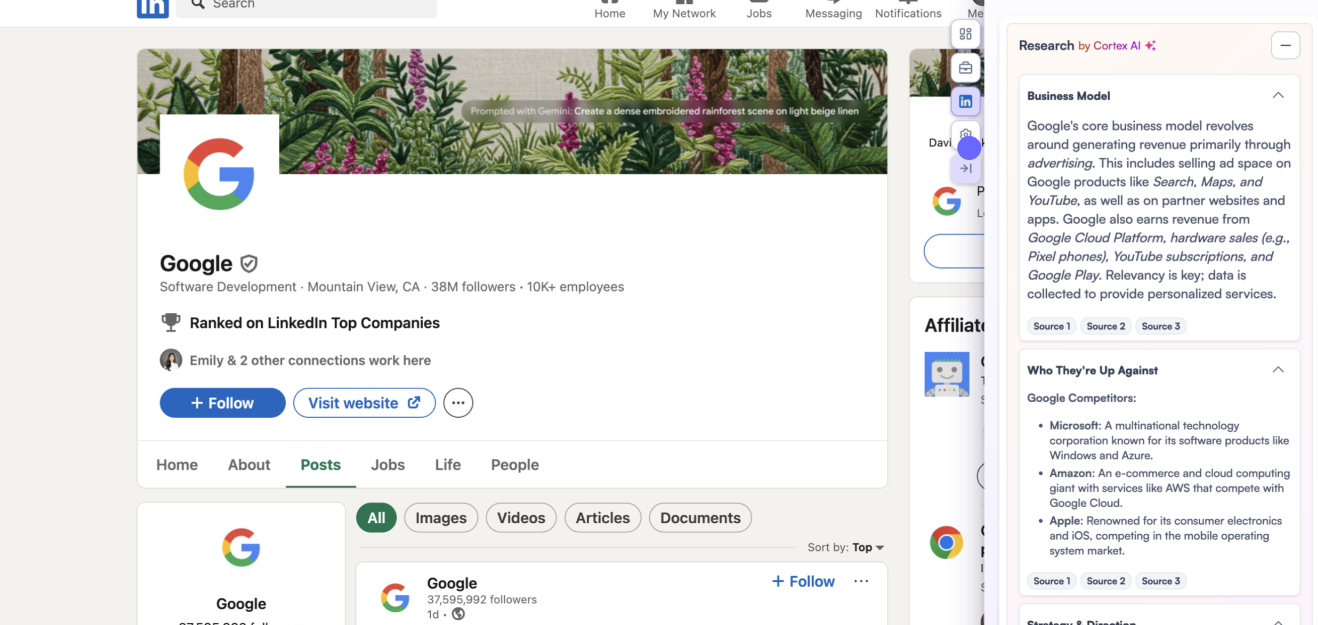Switch to the People tab
1318x625 pixels.
(x=515, y=465)
